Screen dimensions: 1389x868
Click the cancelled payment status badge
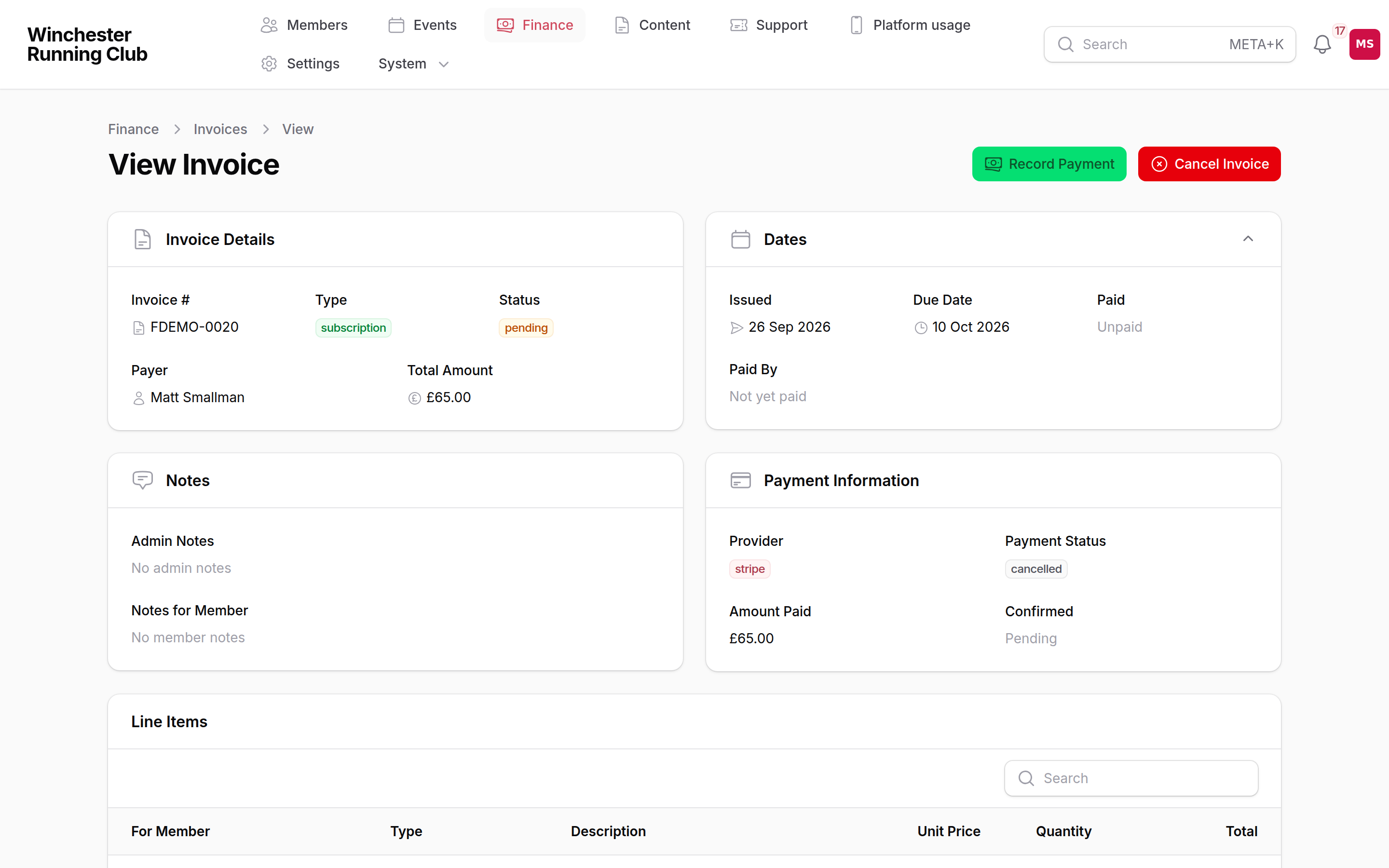(x=1036, y=569)
